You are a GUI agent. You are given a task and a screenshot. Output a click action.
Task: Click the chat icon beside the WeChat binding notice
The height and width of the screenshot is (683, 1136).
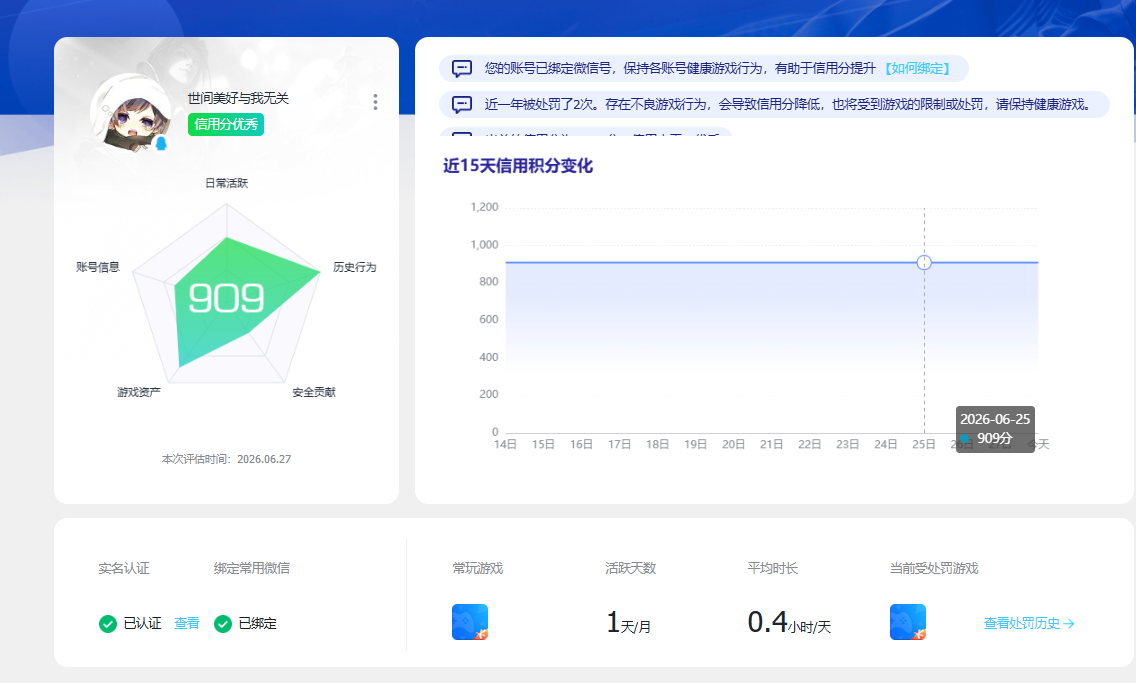462,68
